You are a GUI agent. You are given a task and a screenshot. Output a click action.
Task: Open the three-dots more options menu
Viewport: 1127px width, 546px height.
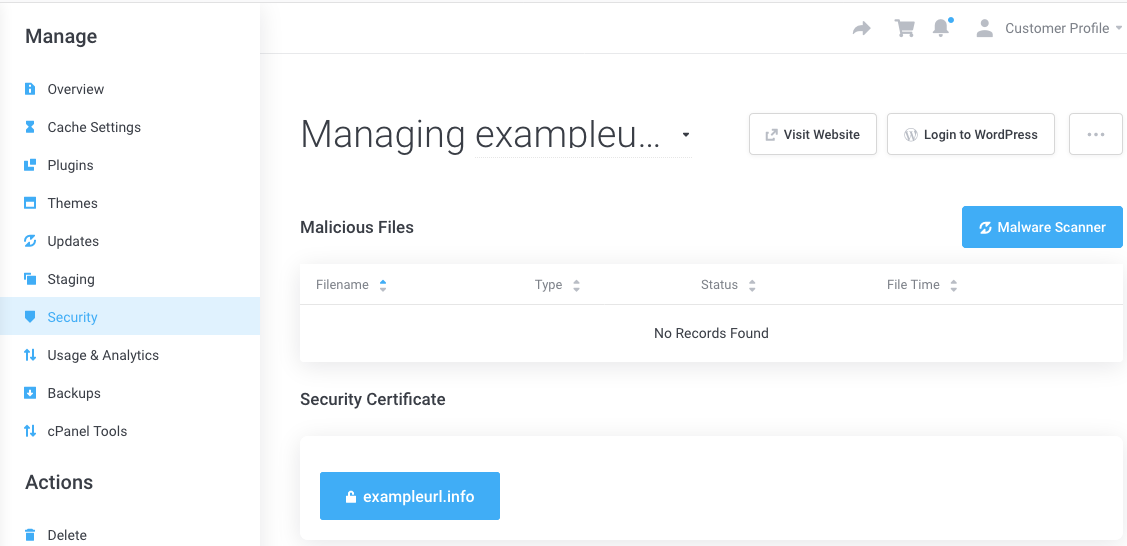tap(1095, 134)
